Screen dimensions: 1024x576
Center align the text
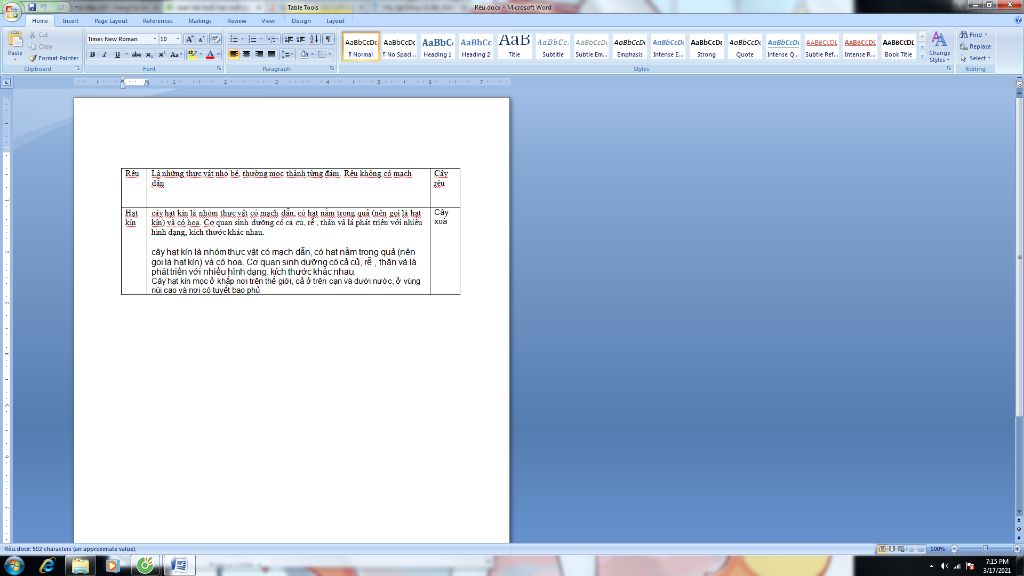246,55
